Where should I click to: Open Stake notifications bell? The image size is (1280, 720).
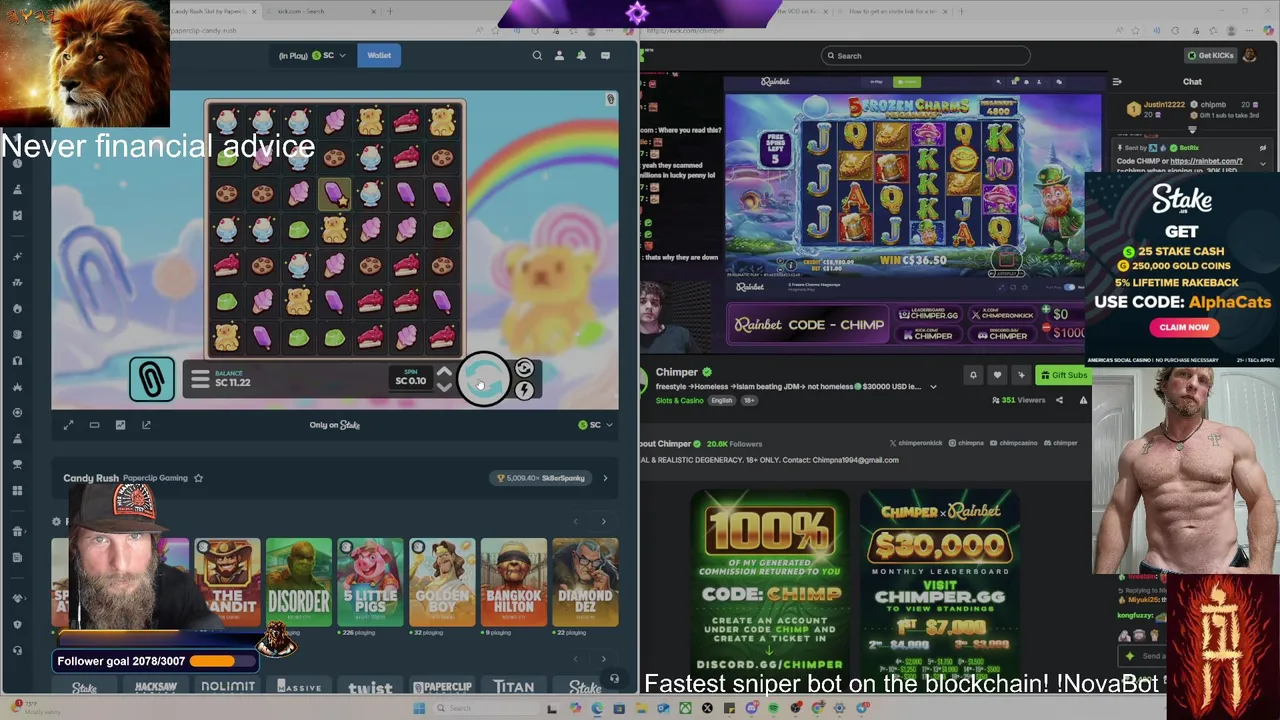coord(581,56)
